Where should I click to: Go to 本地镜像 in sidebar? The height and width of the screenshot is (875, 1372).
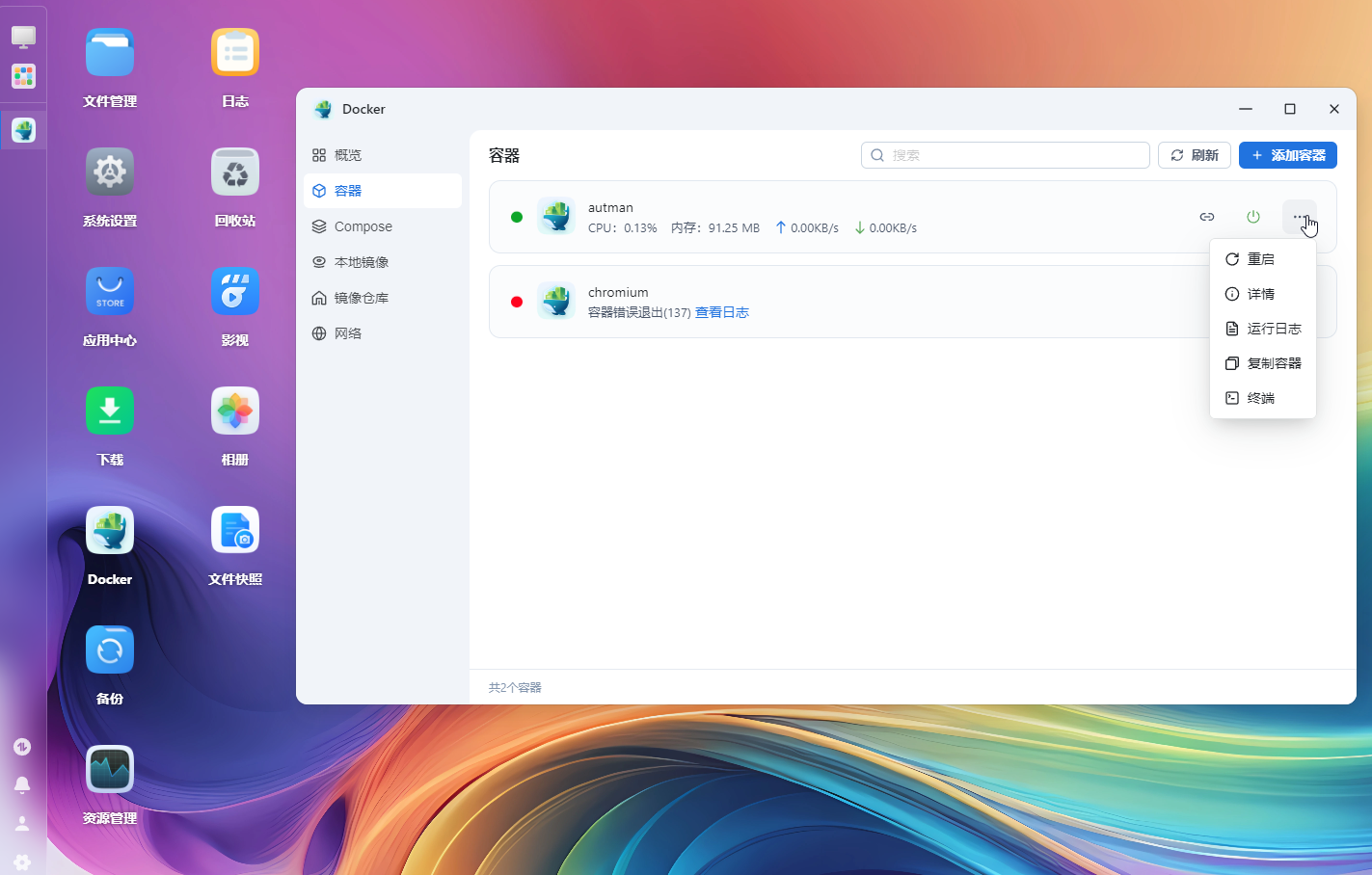tap(361, 262)
